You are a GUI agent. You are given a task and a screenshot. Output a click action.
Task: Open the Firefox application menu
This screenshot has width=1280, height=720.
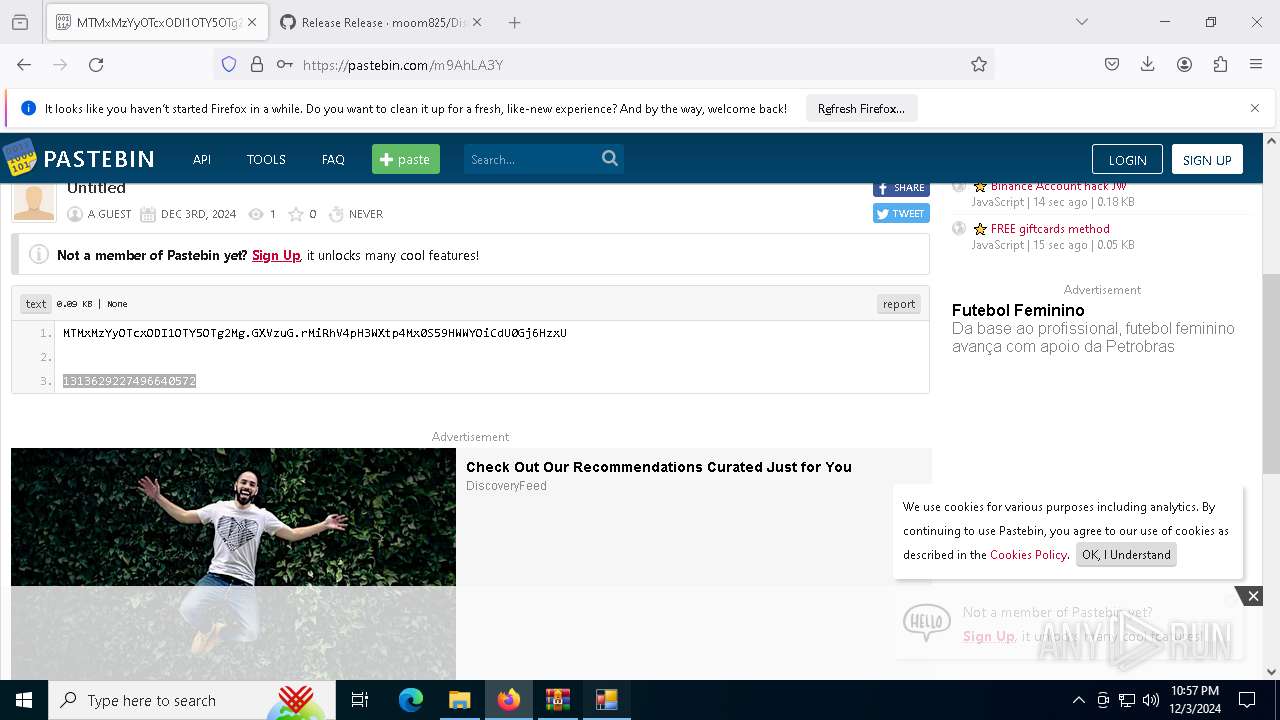click(1256, 64)
